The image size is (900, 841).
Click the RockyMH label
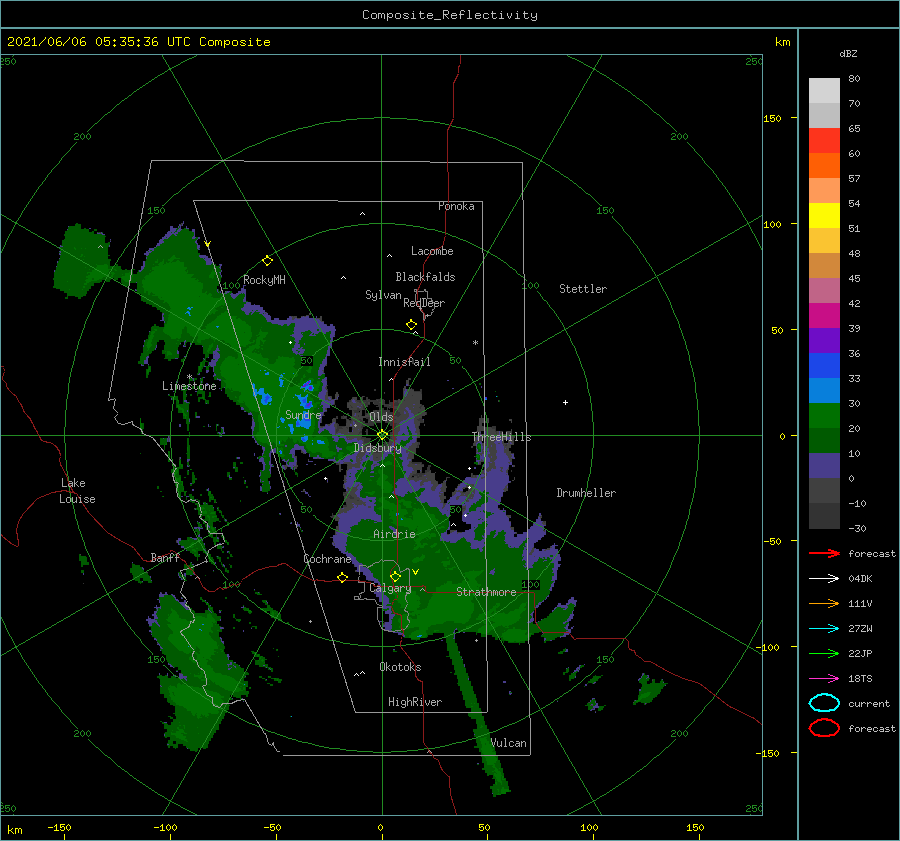pos(264,280)
